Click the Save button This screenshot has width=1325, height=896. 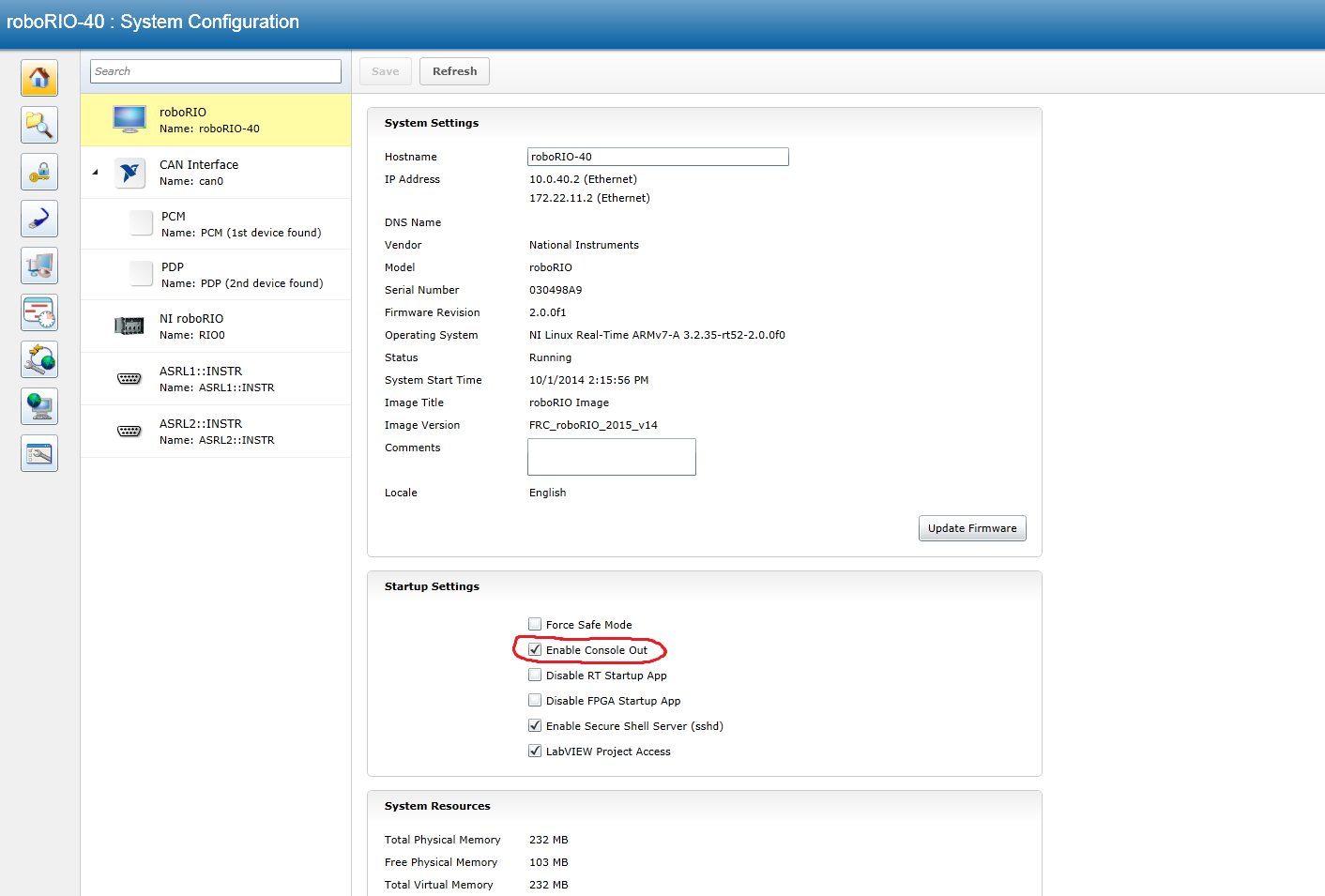click(386, 71)
